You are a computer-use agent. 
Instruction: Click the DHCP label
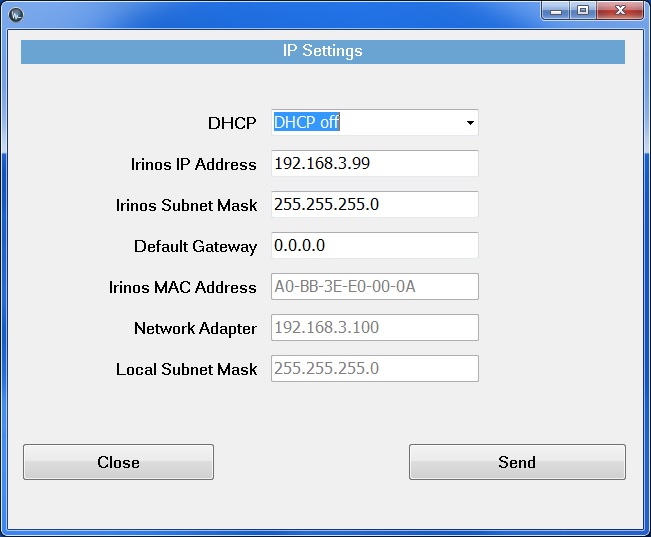232,123
